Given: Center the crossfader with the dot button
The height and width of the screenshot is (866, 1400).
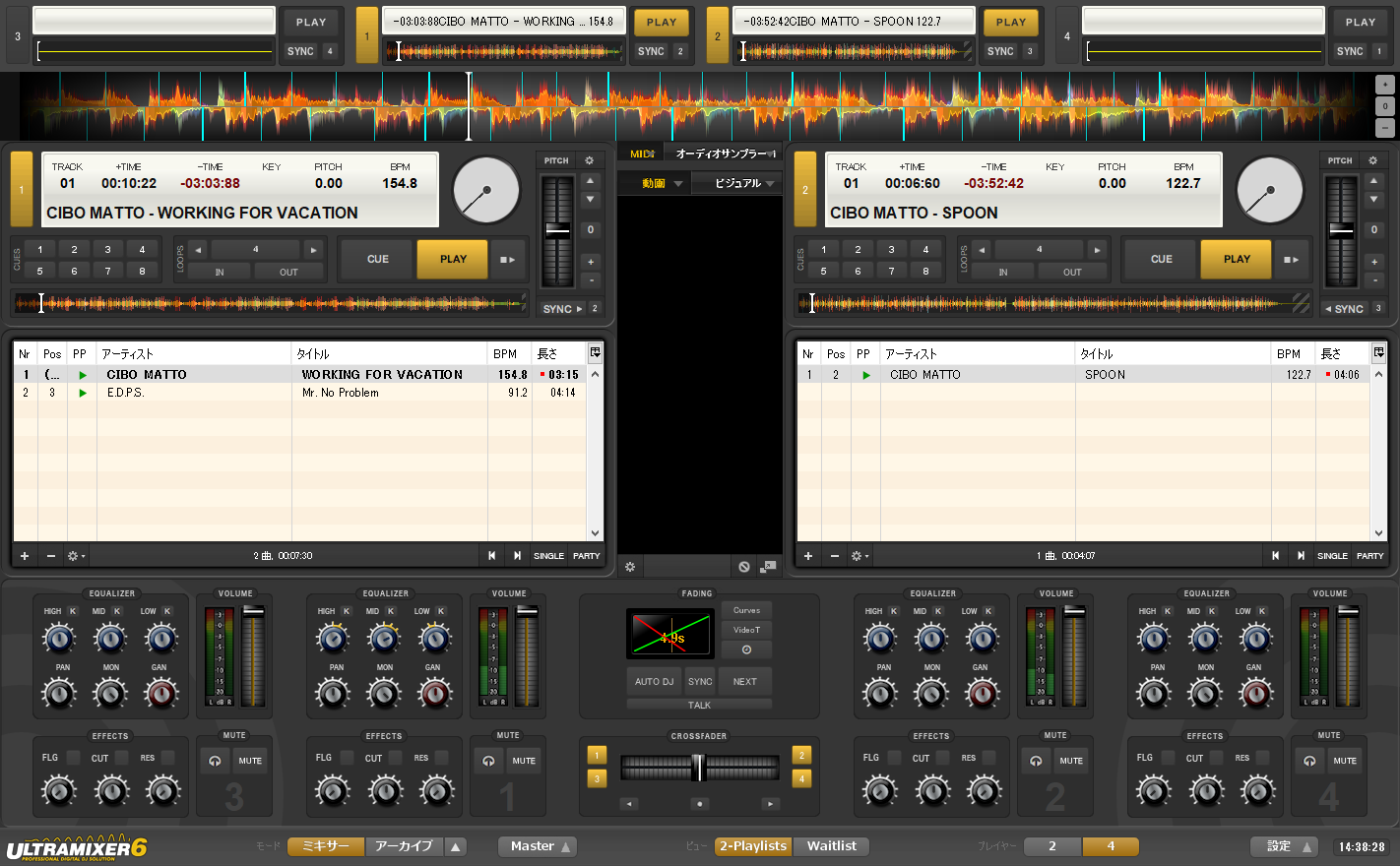Looking at the screenshot, I should click(x=700, y=804).
